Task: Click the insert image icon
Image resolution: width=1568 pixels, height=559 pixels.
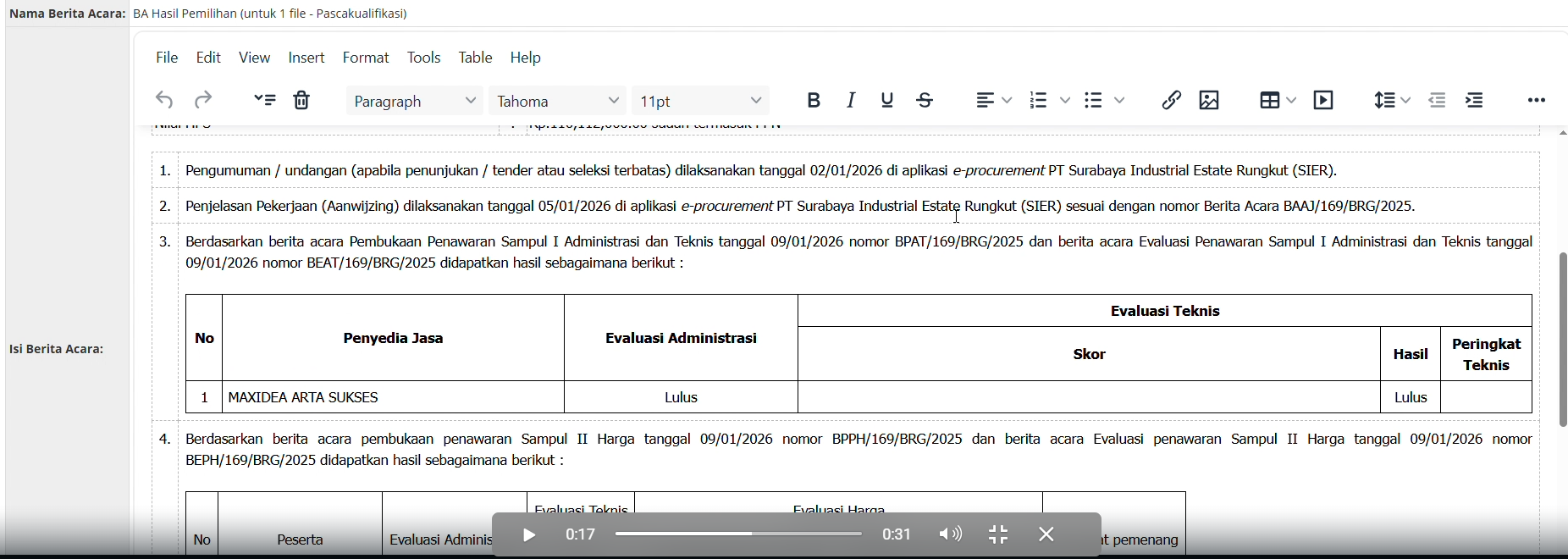Action: (1210, 101)
